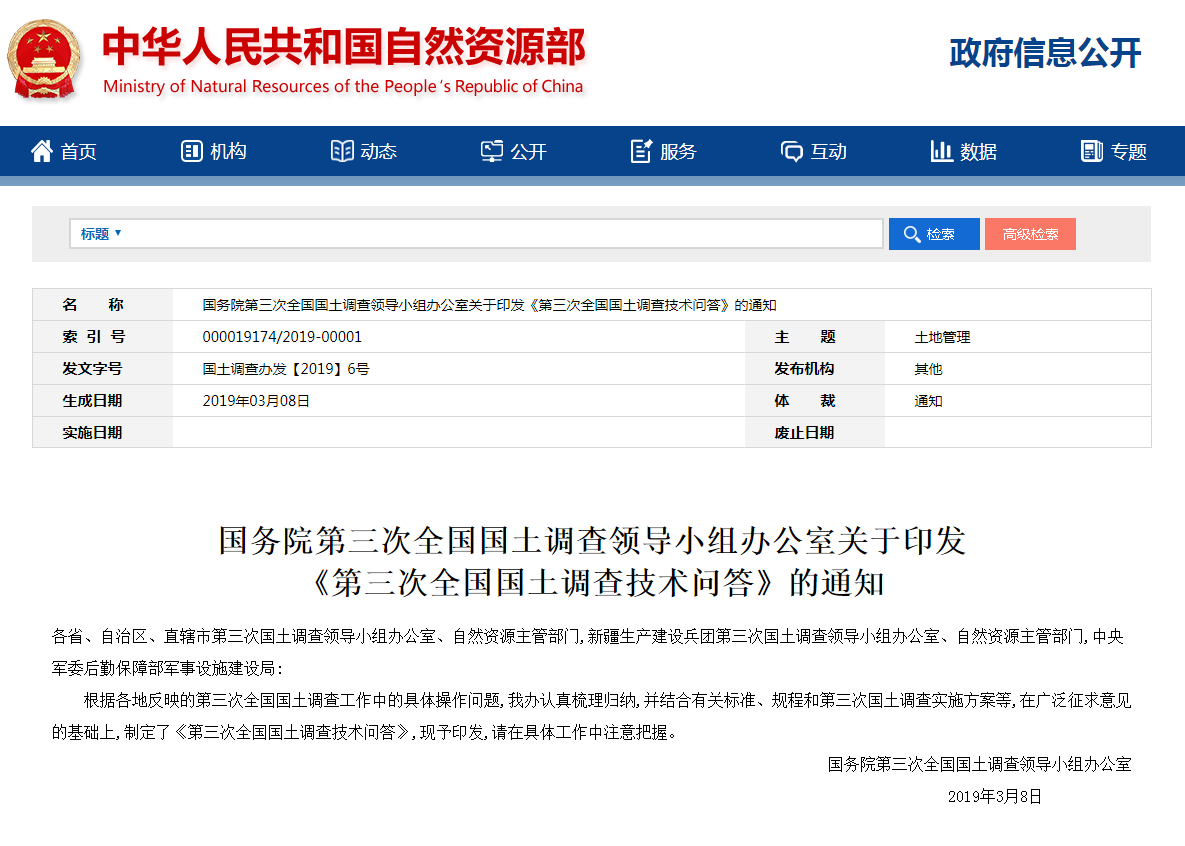Click the 实施日期 row label
Image resolution: width=1185 pixels, height=846 pixels.
92,432
